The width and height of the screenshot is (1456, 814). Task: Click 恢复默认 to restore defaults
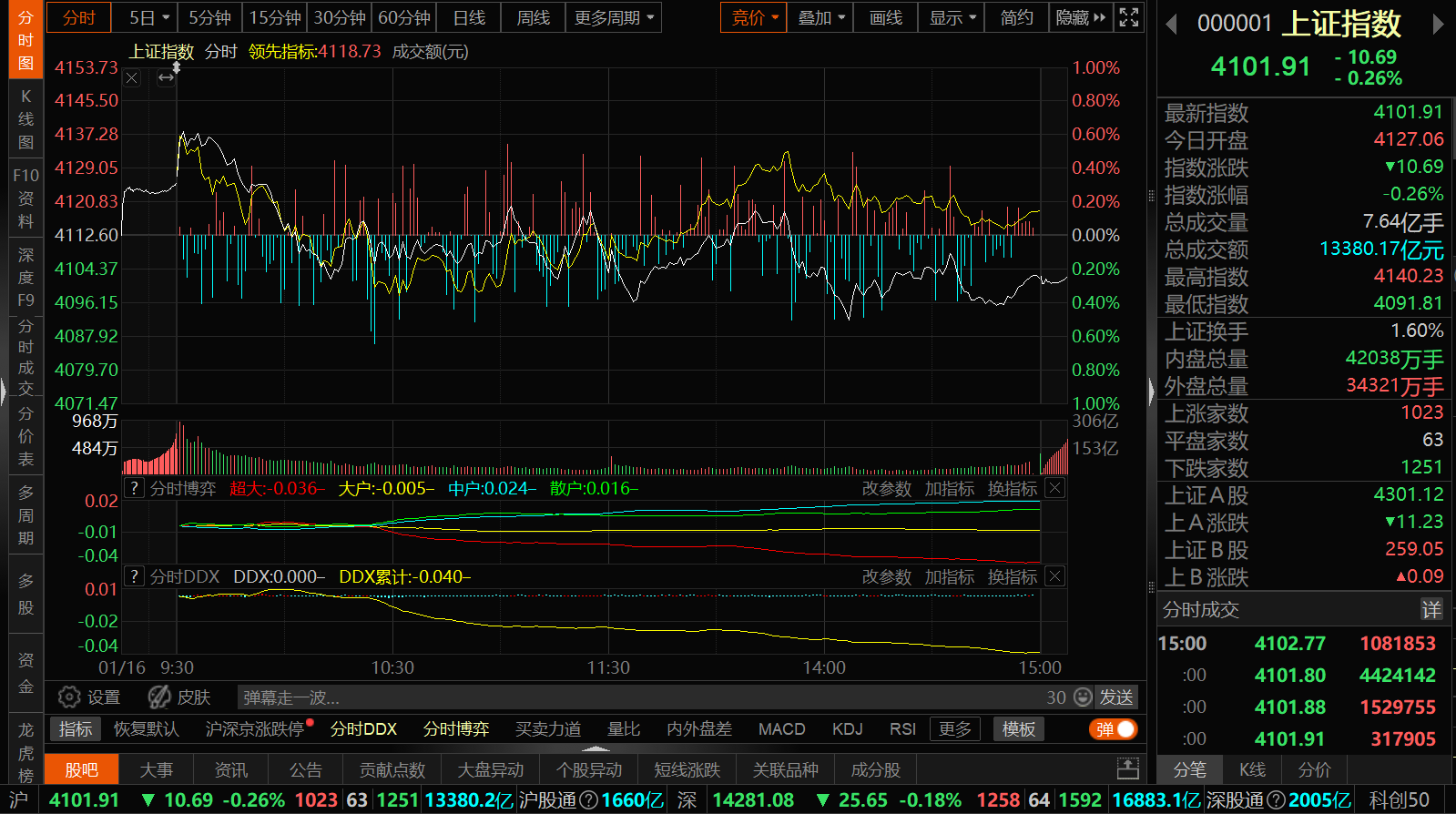[146, 729]
